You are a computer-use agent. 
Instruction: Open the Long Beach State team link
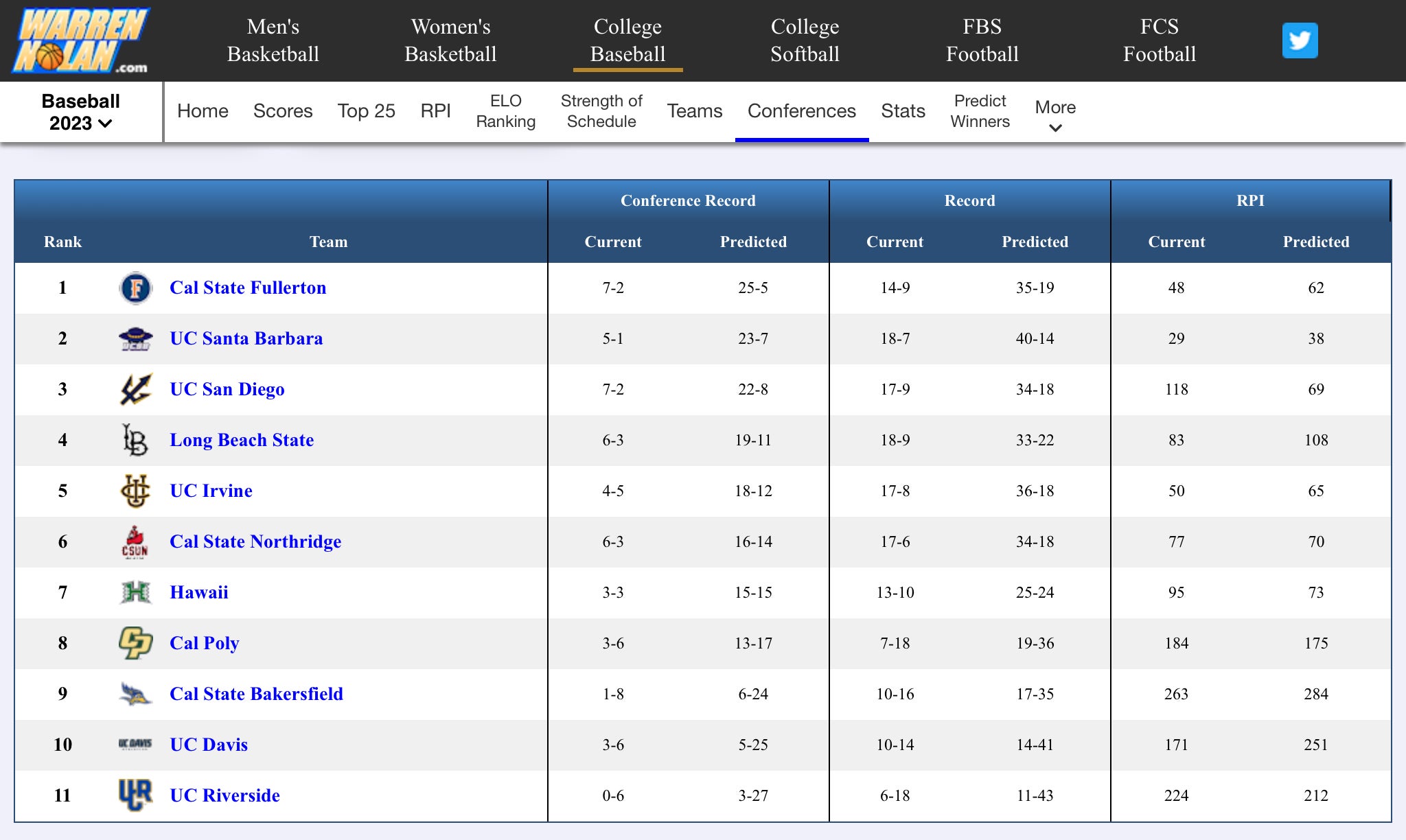point(242,441)
